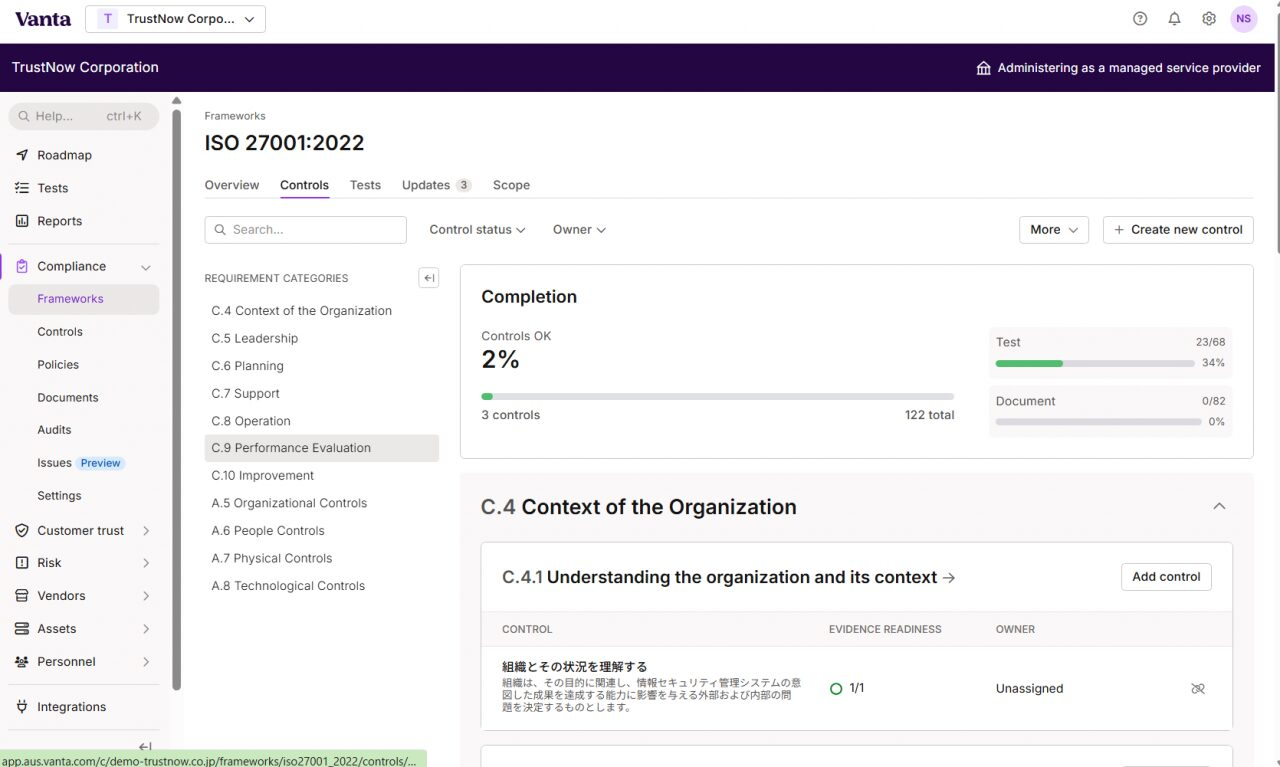This screenshot has height=767, width=1280.
Task: Collapse the left sidebar arrow icon
Action: (x=145, y=747)
